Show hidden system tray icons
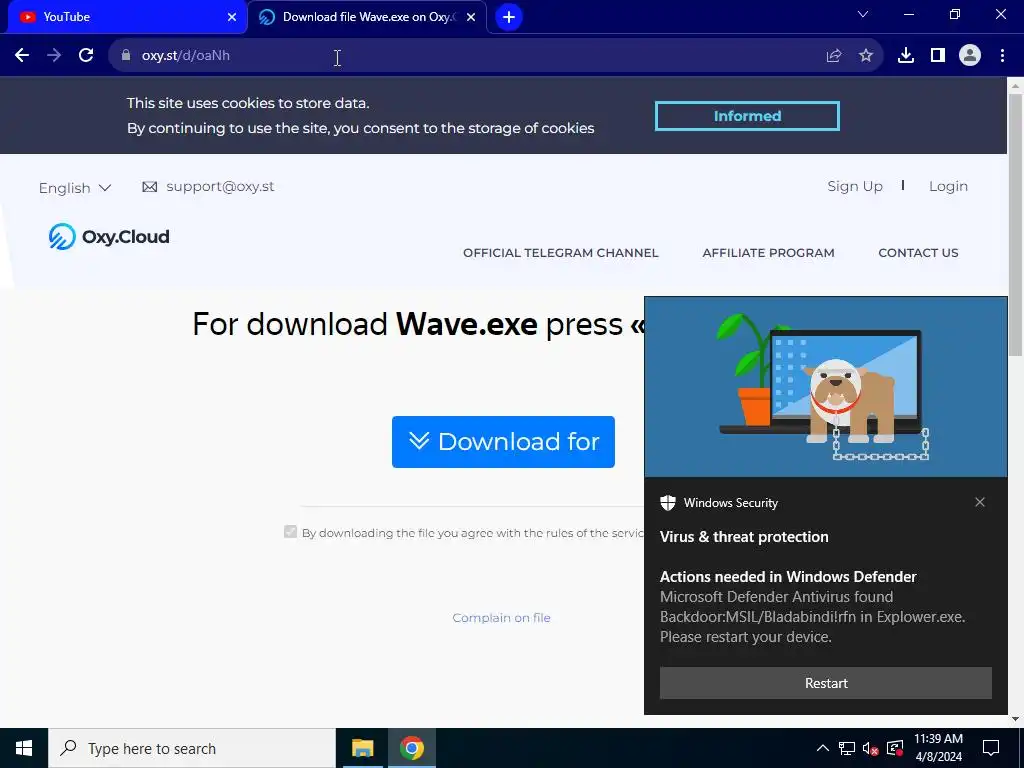This screenshot has width=1024, height=768. [x=823, y=748]
